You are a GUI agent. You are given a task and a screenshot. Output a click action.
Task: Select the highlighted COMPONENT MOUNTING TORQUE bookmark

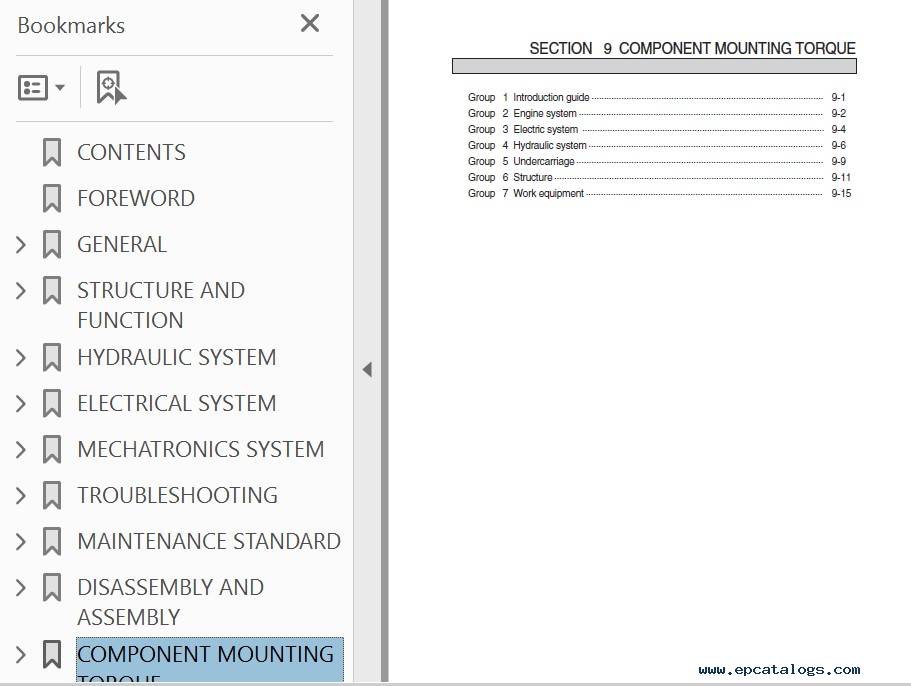210,660
